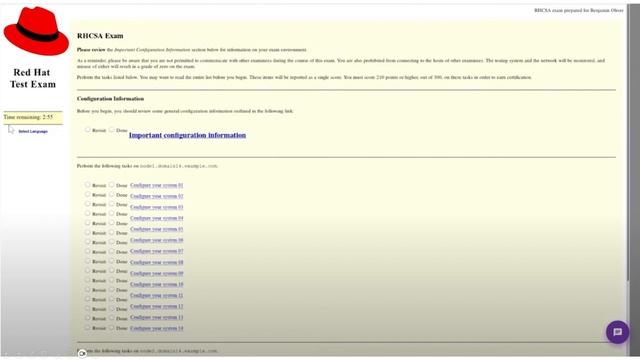This screenshot has height=360, width=640.
Task: Click the Red Hat Test Exam title
Action: (x=33, y=78)
